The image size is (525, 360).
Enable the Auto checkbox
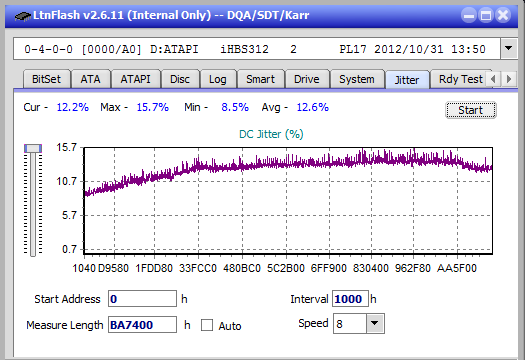(x=207, y=325)
